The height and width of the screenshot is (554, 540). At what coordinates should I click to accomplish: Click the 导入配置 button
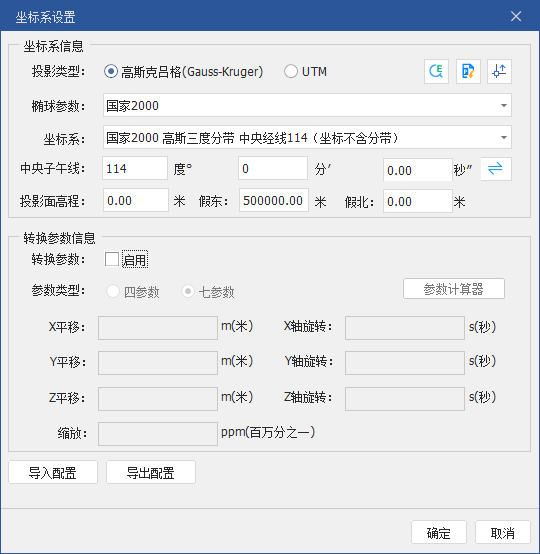coord(53,472)
